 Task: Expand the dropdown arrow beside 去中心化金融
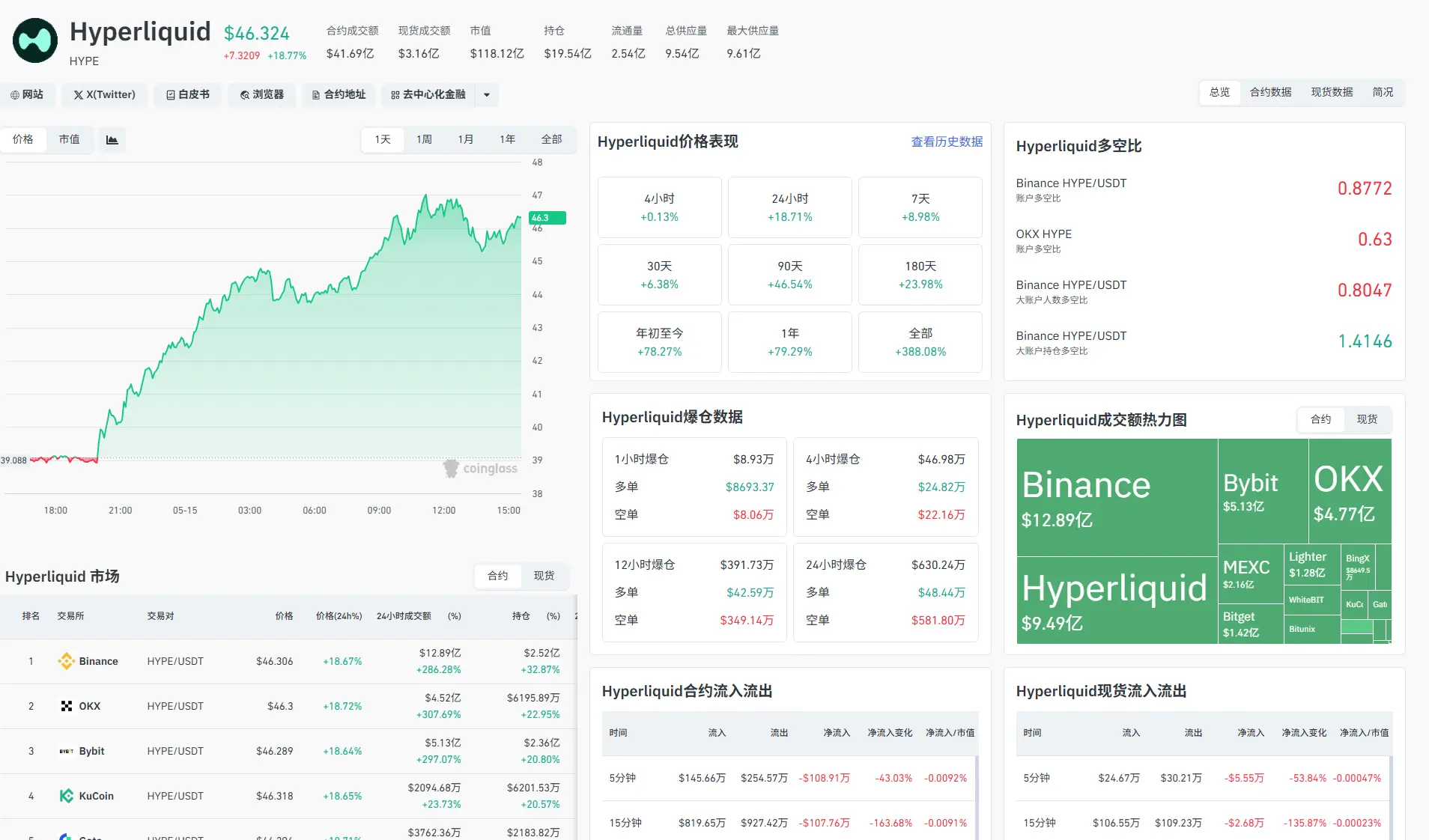[x=487, y=95]
